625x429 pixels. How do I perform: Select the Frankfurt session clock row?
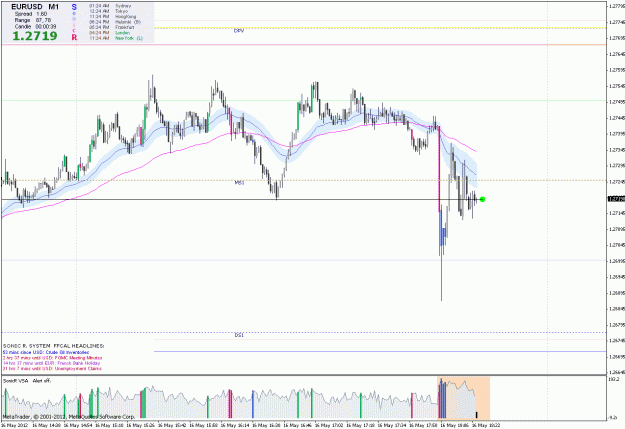click(x=112, y=28)
